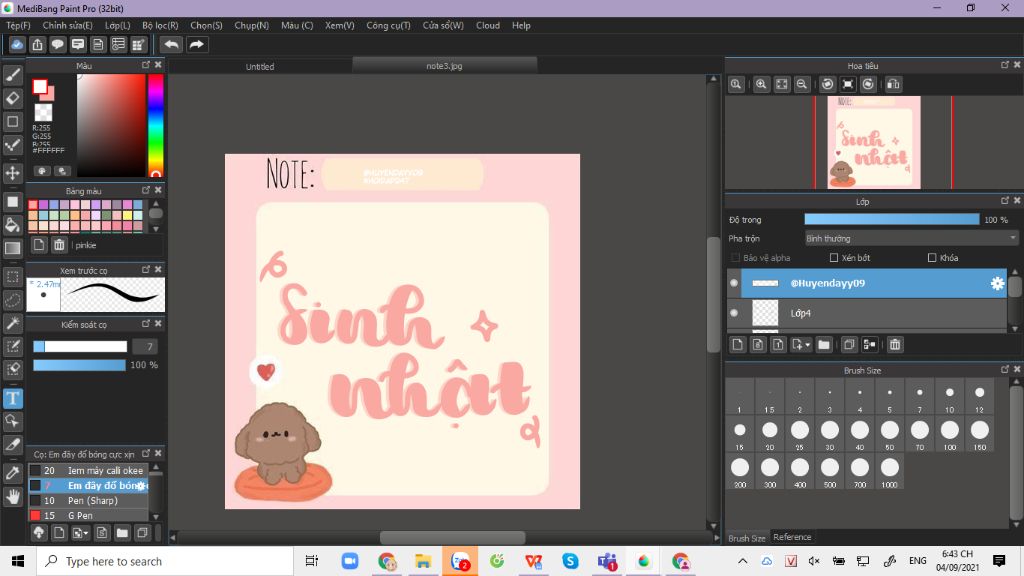Choose the Bucket fill tool

point(13,224)
